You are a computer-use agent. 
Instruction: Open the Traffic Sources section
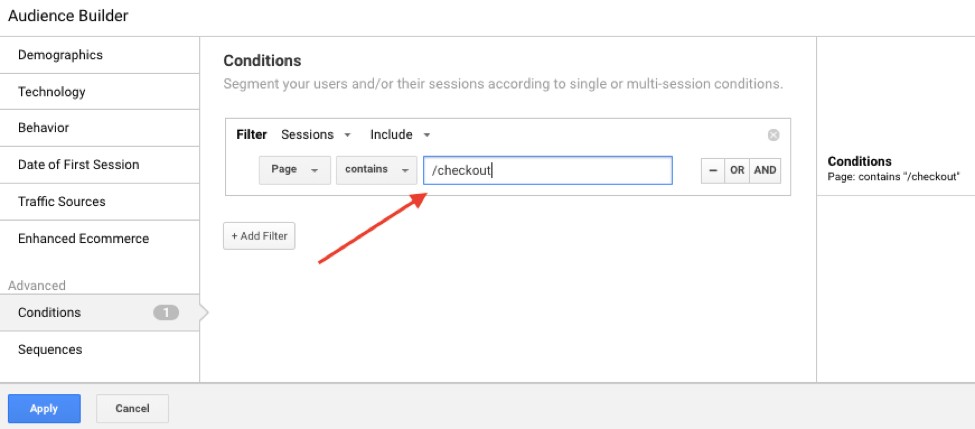[62, 202]
